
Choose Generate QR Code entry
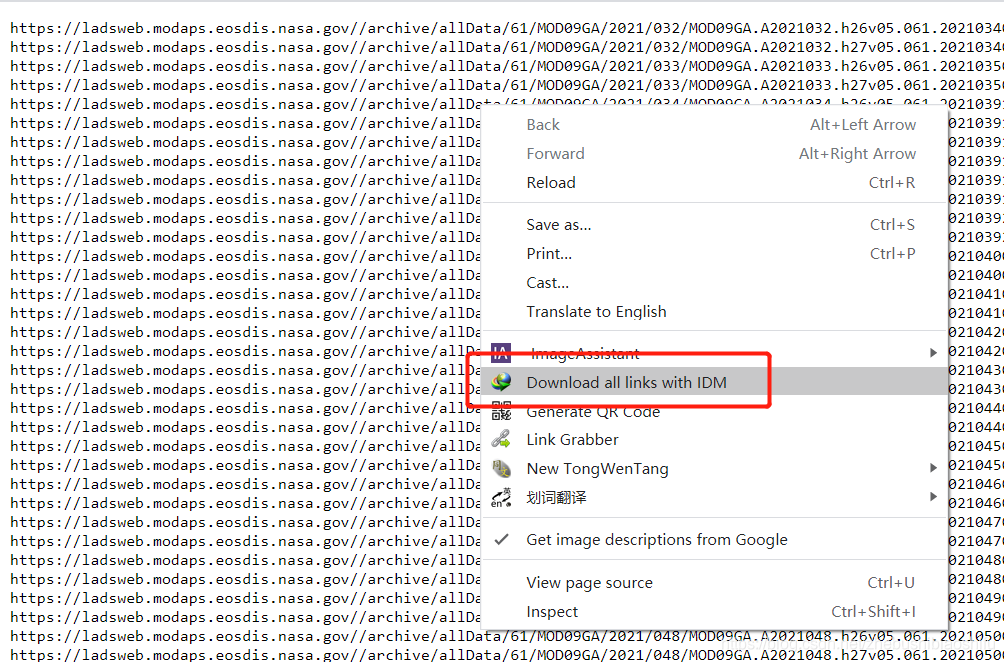click(x=714, y=411)
